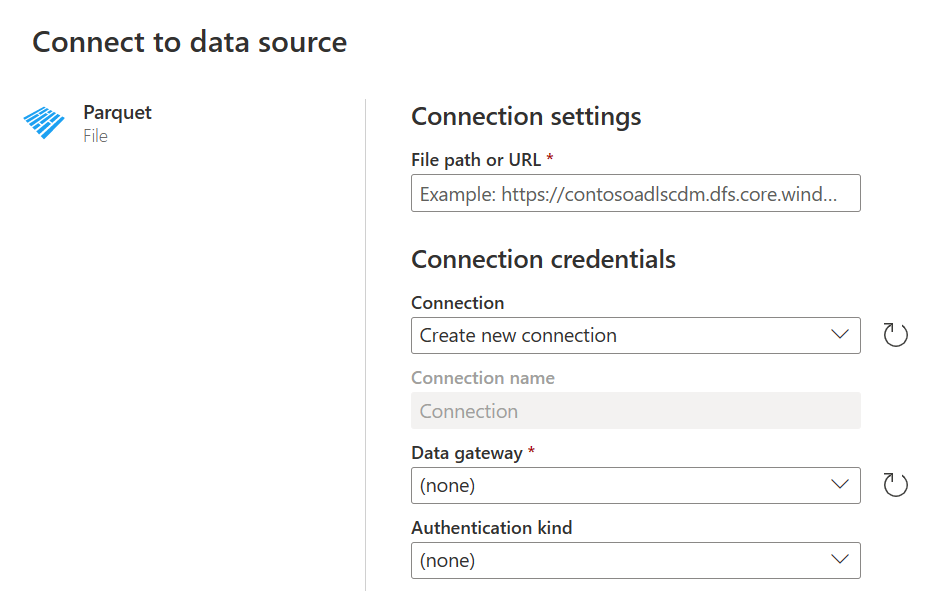Click the Connection name field

635,410
